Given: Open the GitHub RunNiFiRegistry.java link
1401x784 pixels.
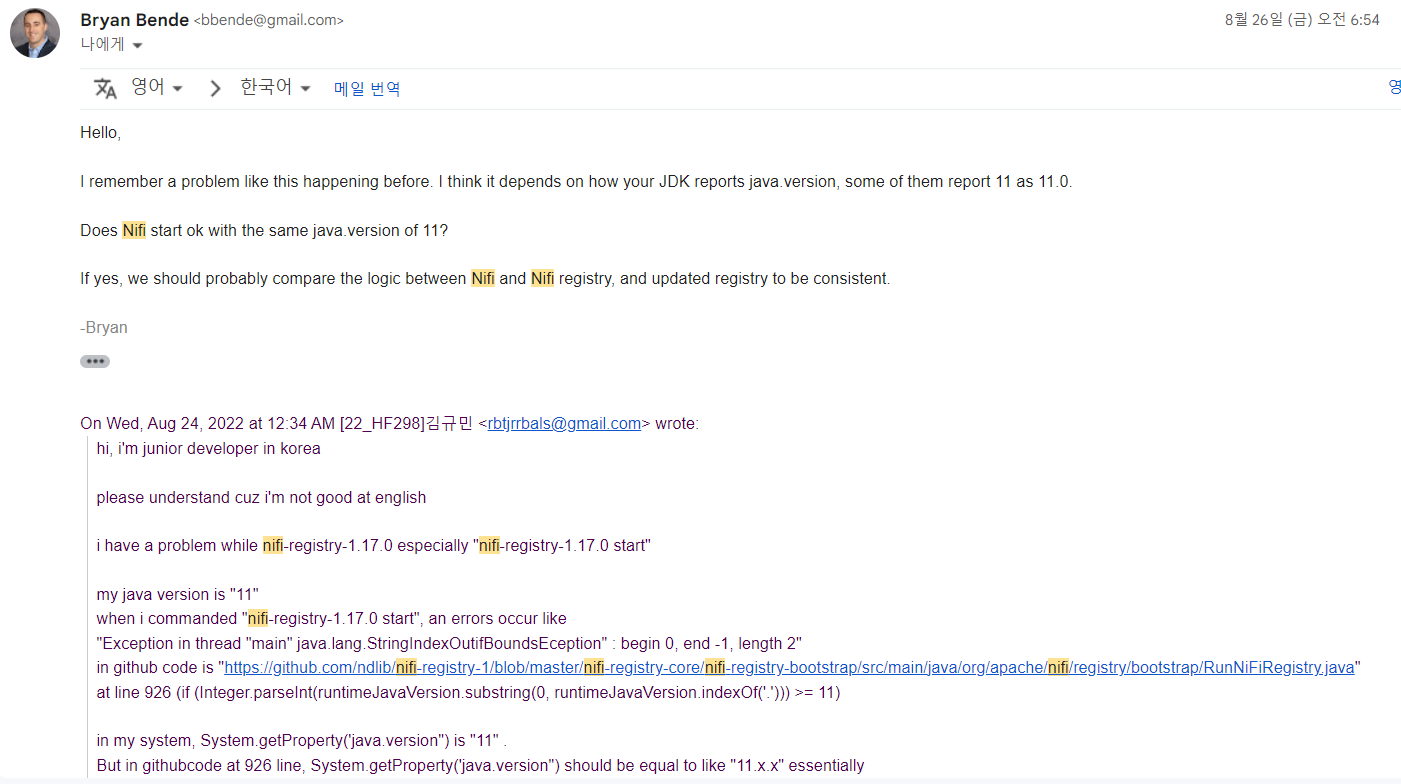Looking at the screenshot, I should 789,668.
